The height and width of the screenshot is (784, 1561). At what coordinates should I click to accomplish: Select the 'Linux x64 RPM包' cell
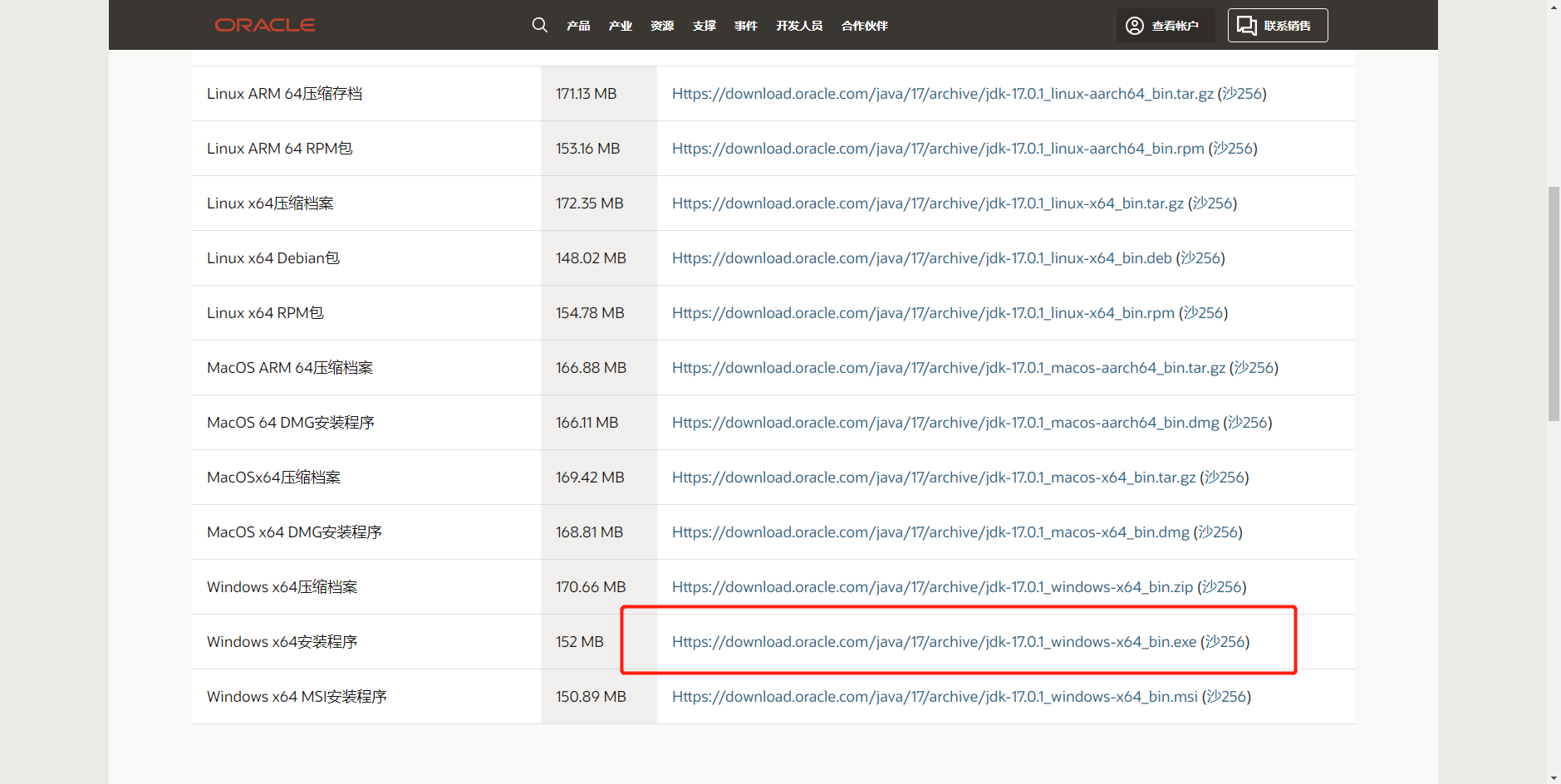click(x=366, y=313)
